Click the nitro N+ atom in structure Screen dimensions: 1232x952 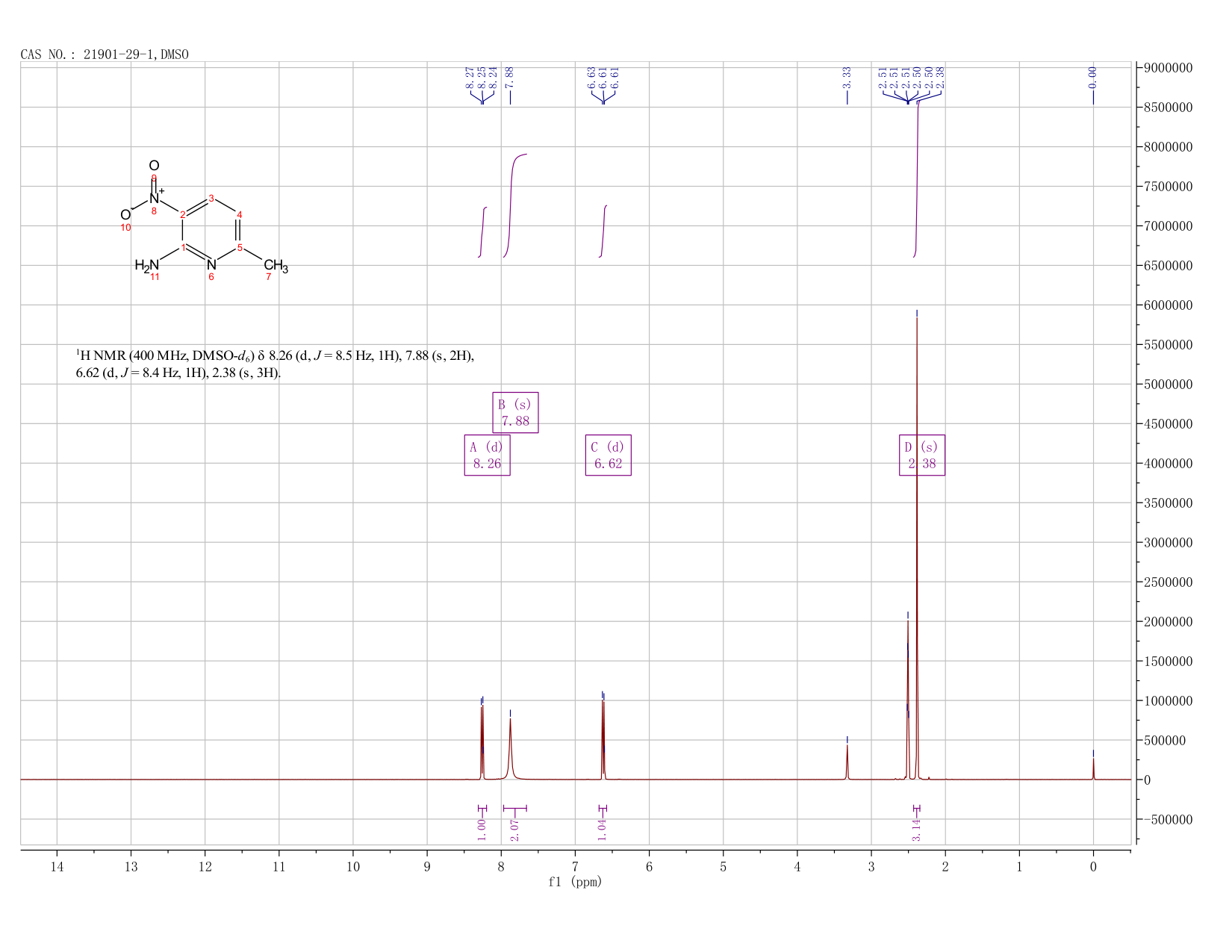coord(155,198)
